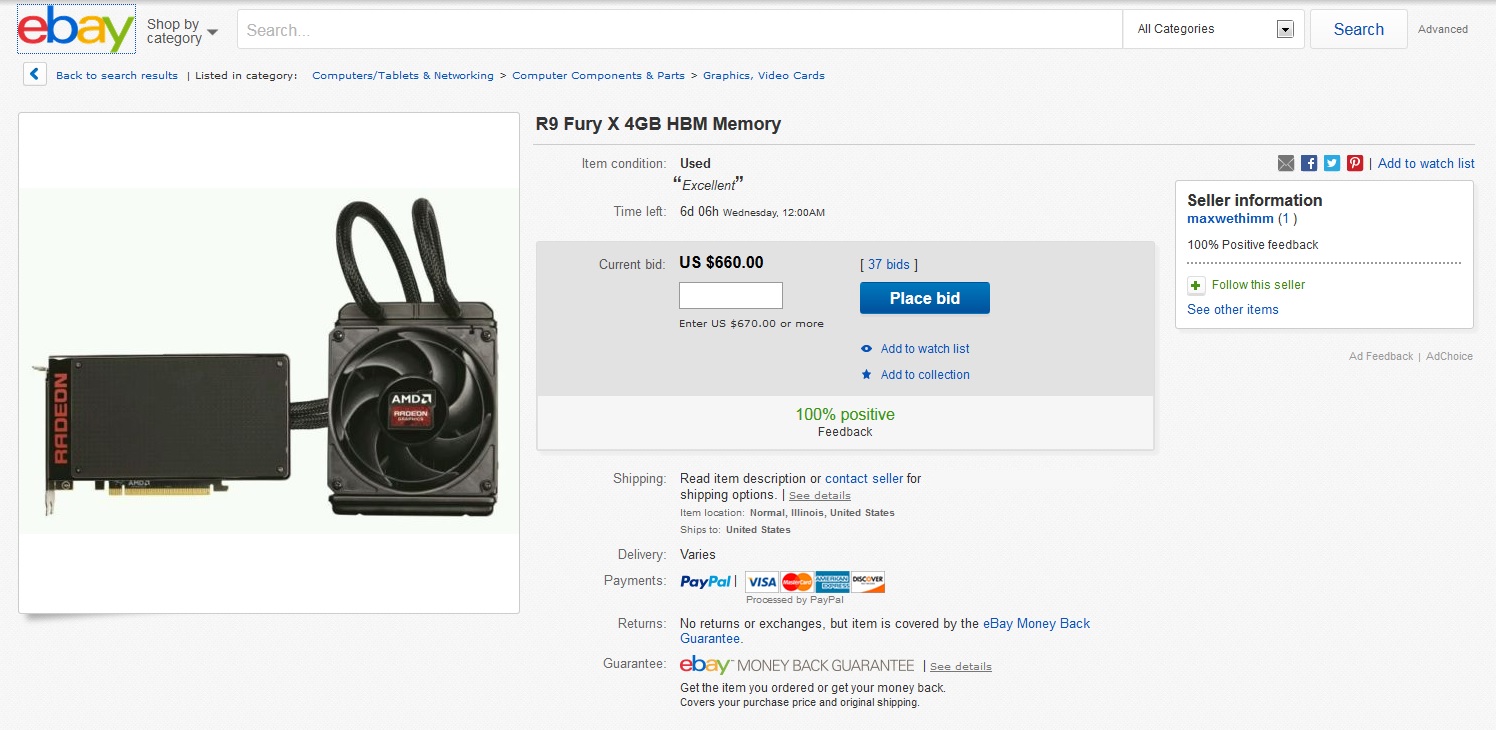Share listing on Twitter
This screenshot has width=1496, height=730.
(1332, 163)
